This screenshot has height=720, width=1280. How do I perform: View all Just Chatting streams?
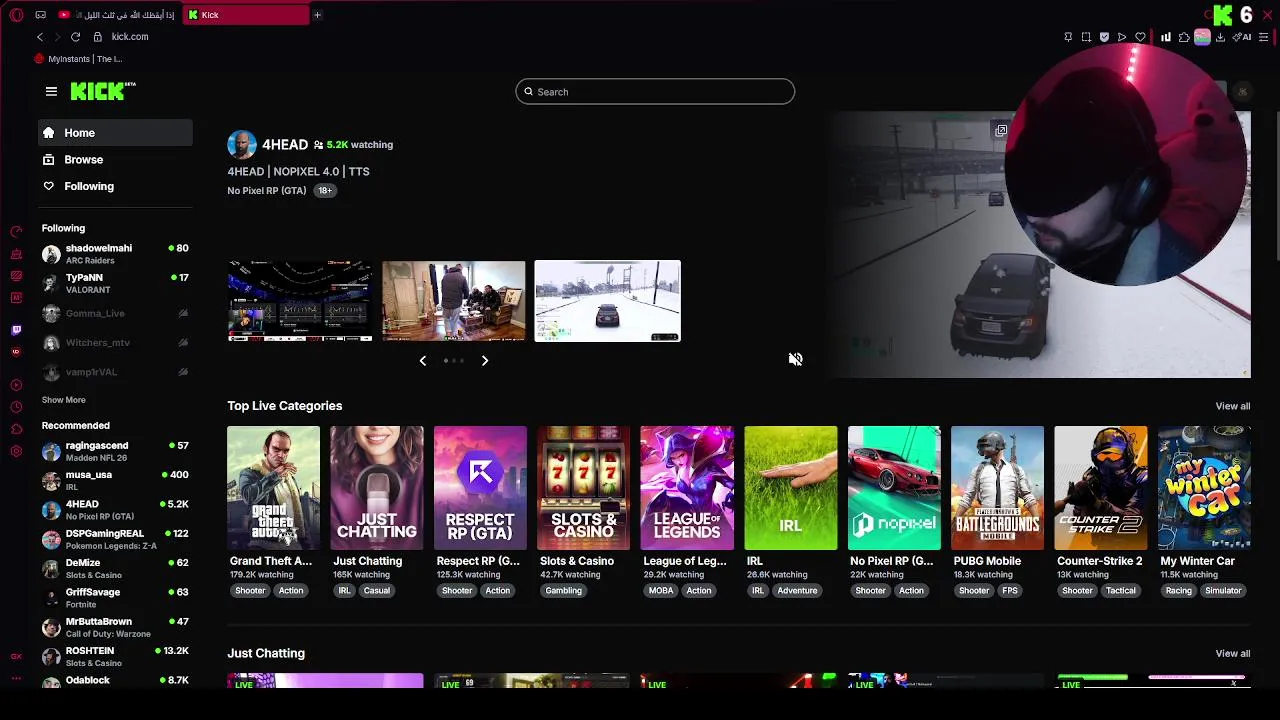pos(1232,653)
